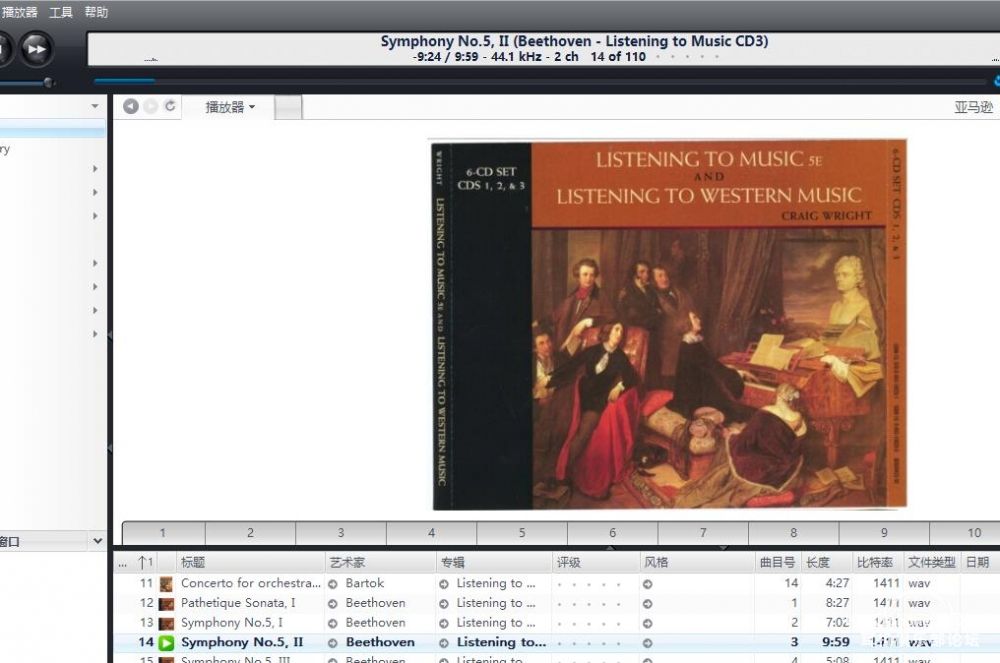Sort by the 长度 column header
The width and height of the screenshot is (1000, 663).
(827, 562)
